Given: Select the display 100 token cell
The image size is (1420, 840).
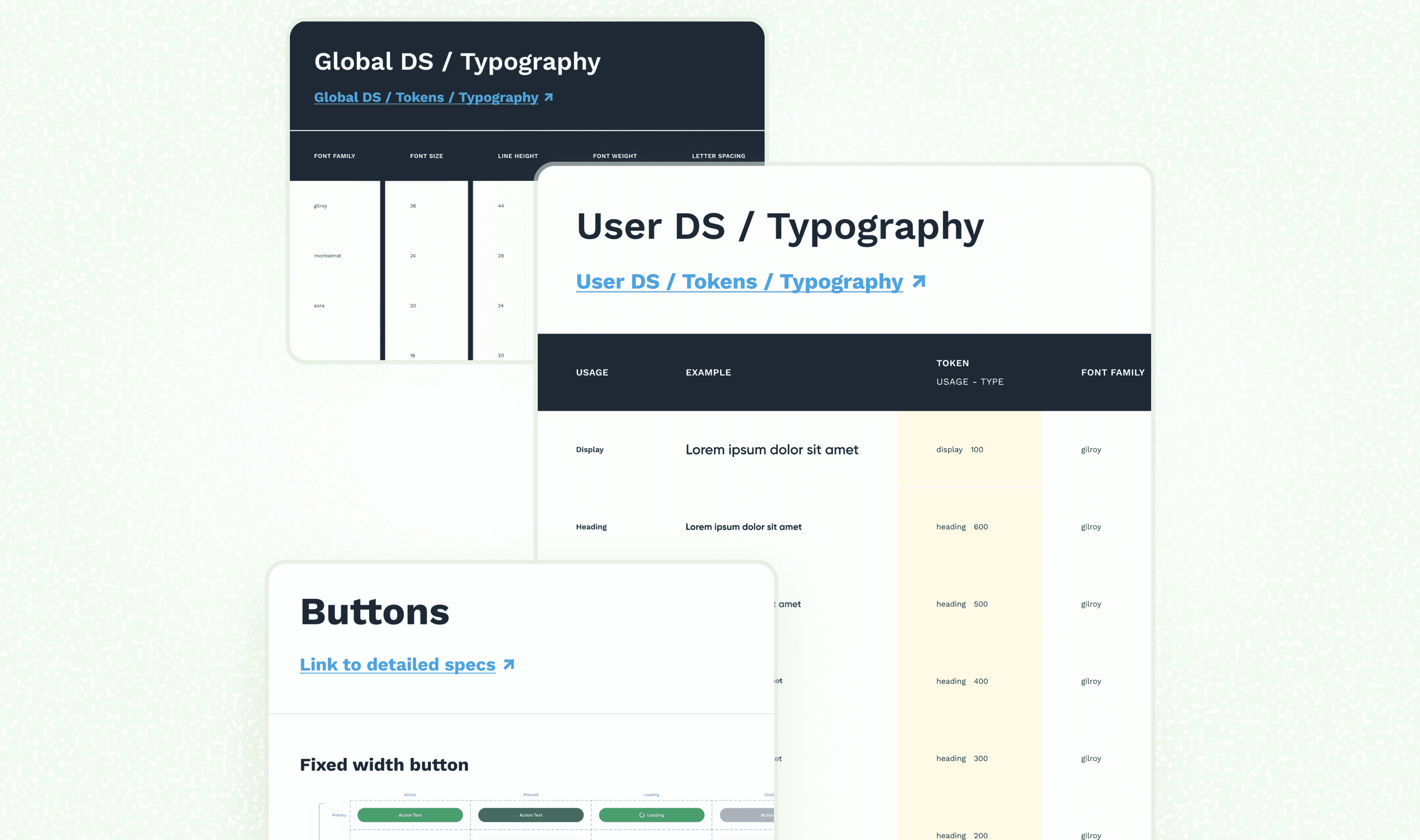Looking at the screenshot, I should pos(959,449).
